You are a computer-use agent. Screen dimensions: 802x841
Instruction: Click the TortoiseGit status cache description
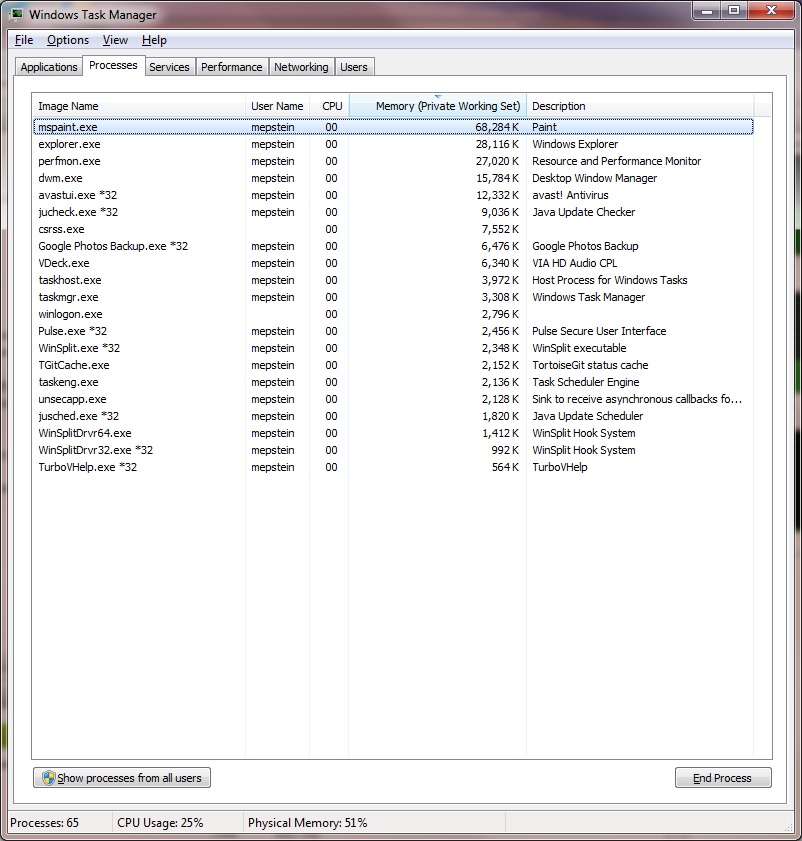point(590,365)
